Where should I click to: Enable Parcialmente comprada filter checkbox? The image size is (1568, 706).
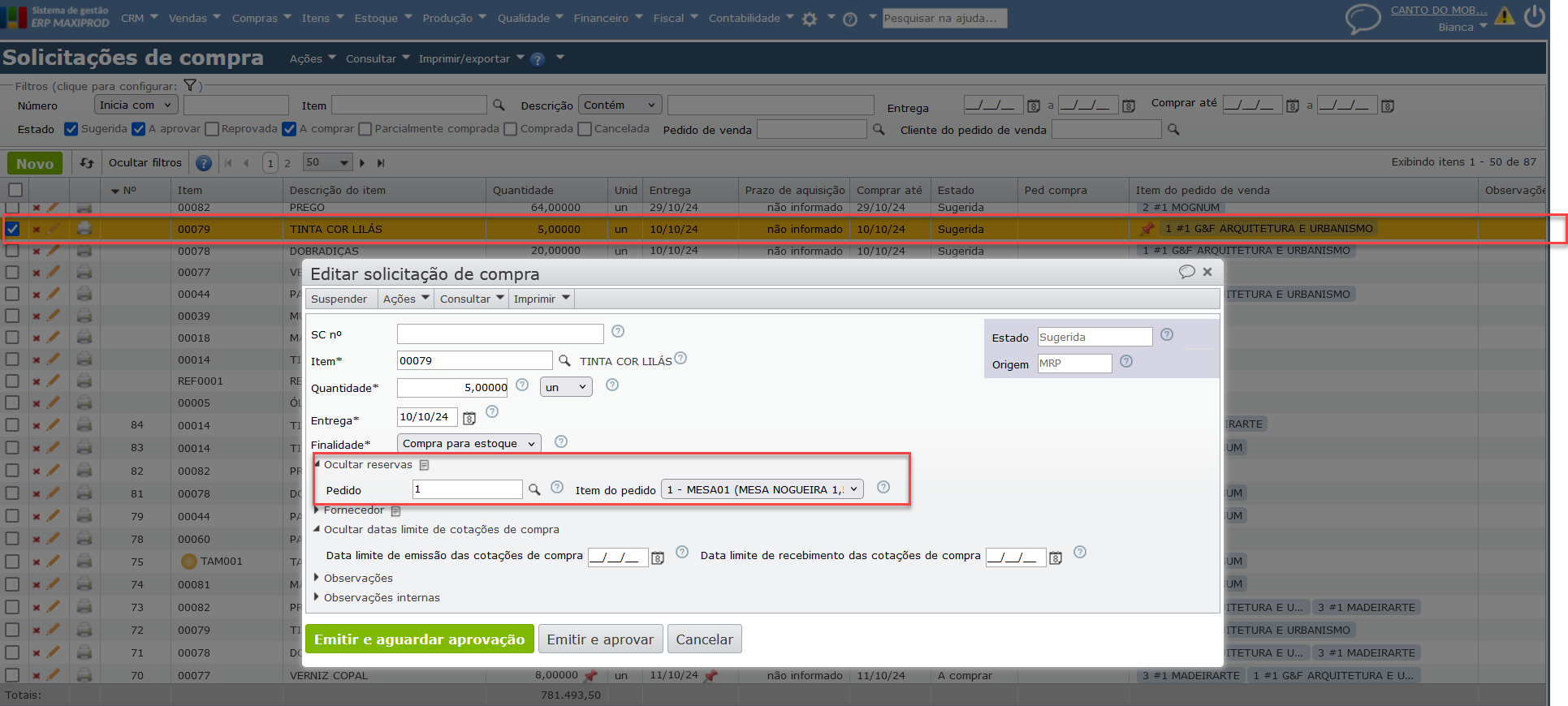pyautogui.click(x=365, y=129)
